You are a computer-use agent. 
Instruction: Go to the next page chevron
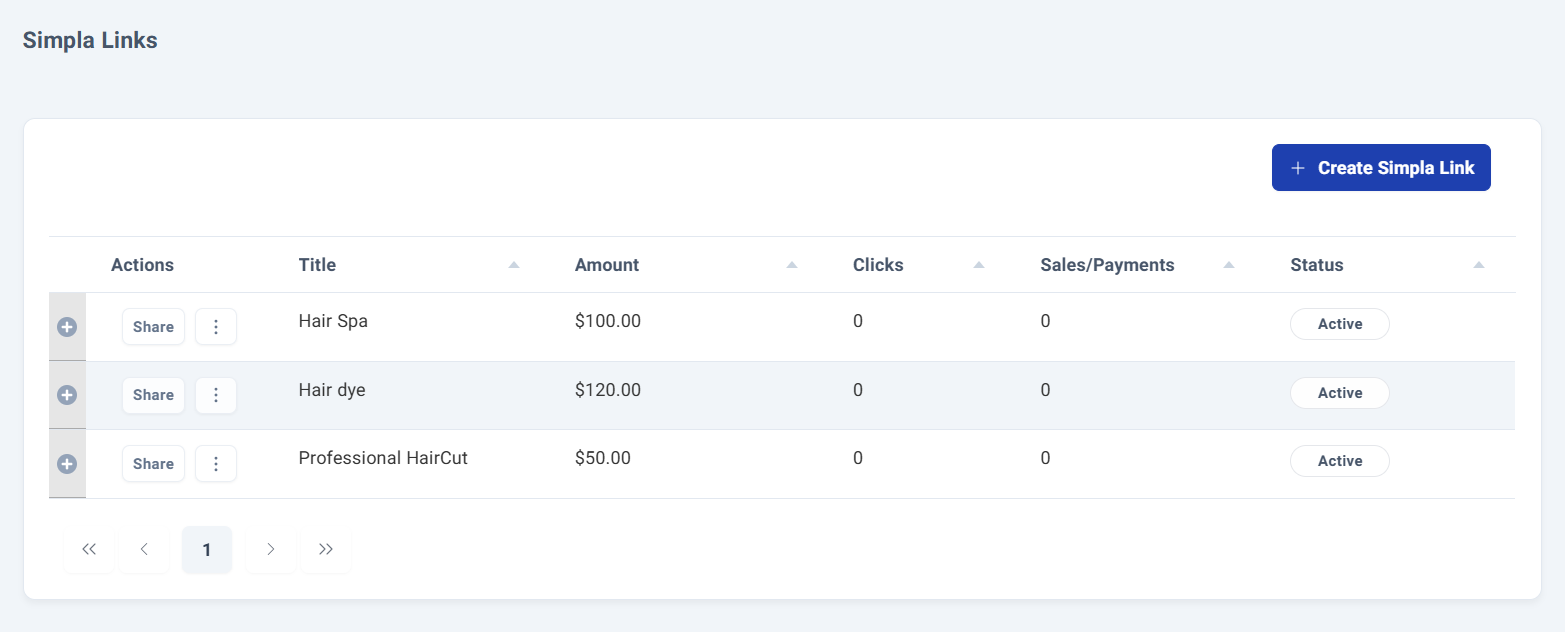(x=270, y=549)
